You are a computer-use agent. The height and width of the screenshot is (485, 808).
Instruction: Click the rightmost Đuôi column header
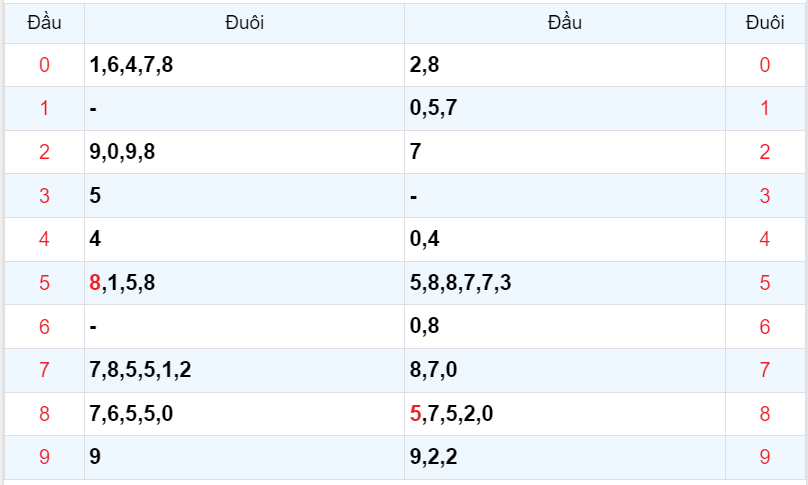coord(765,22)
